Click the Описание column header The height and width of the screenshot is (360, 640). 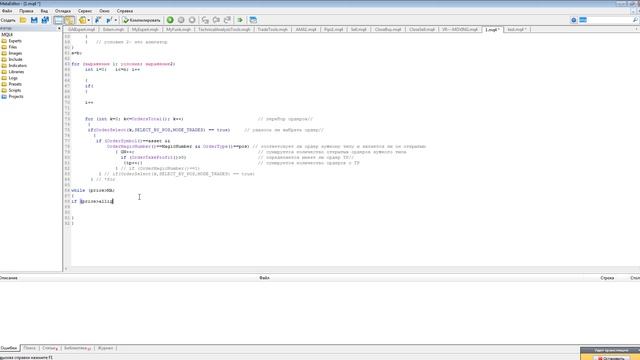8,278
